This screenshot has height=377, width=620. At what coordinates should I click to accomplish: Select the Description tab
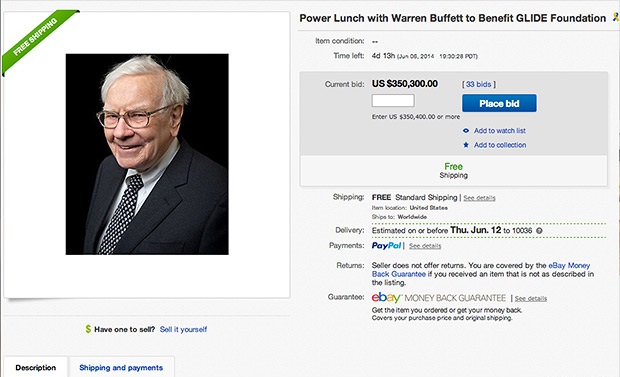36,368
